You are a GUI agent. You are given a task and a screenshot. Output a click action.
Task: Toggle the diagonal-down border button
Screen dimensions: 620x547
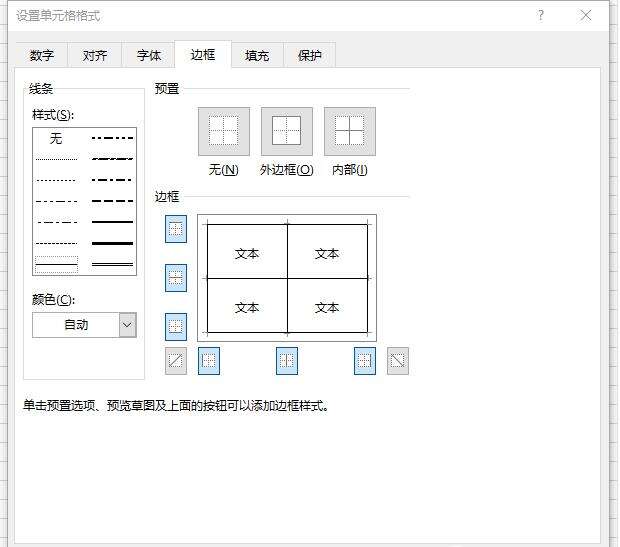[x=397, y=361]
